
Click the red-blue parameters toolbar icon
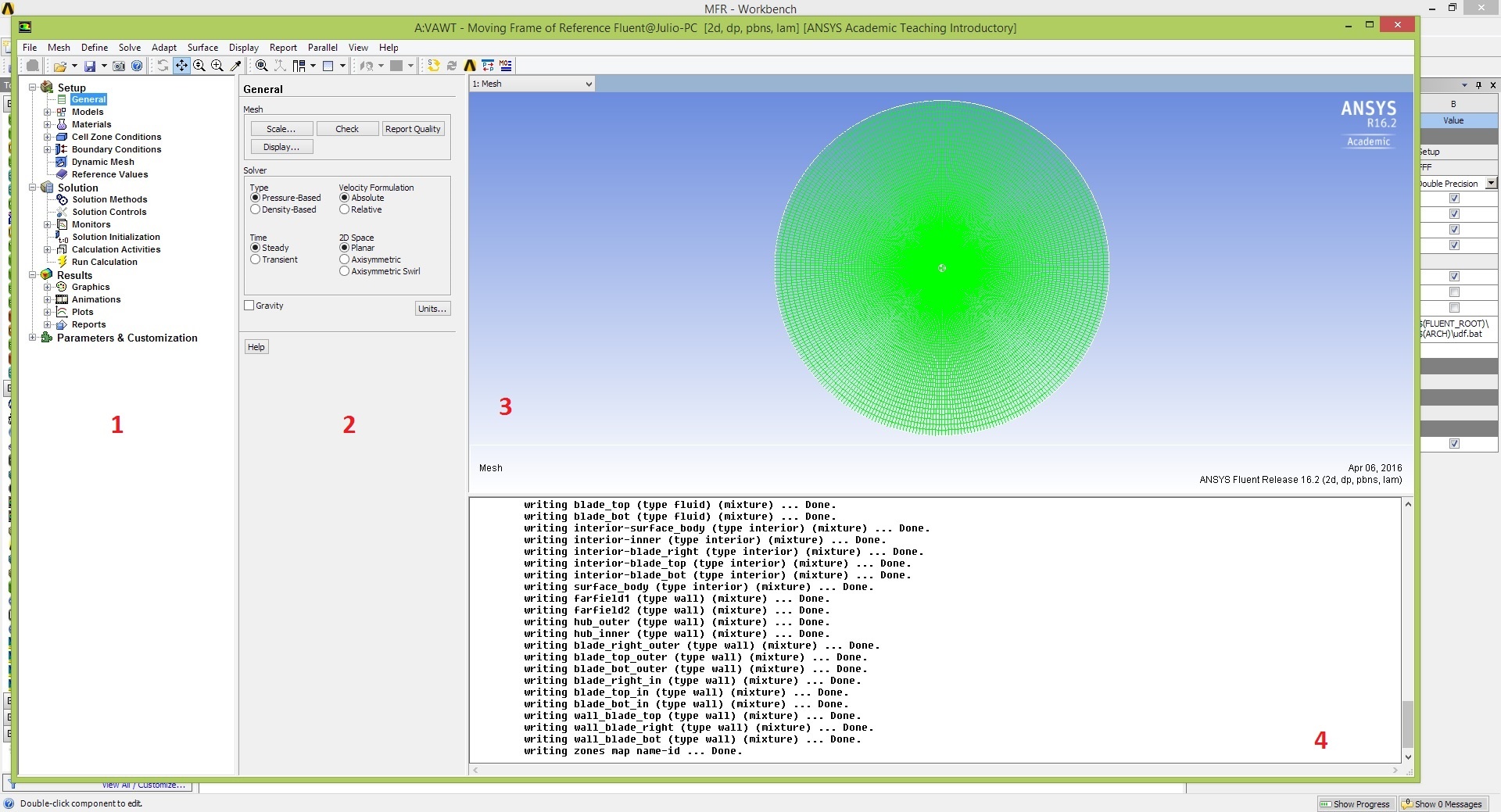pyautogui.click(x=488, y=66)
